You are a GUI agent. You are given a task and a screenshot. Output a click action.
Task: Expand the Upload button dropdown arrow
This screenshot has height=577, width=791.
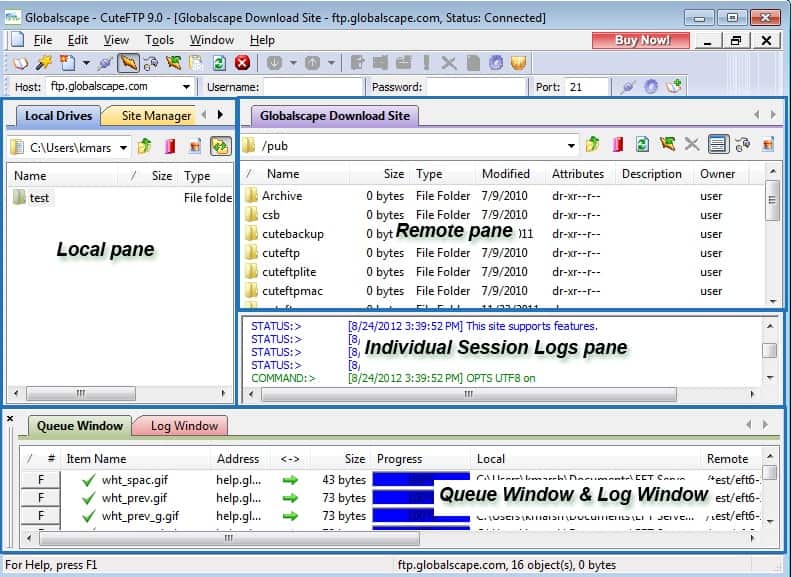click(331, 63)
